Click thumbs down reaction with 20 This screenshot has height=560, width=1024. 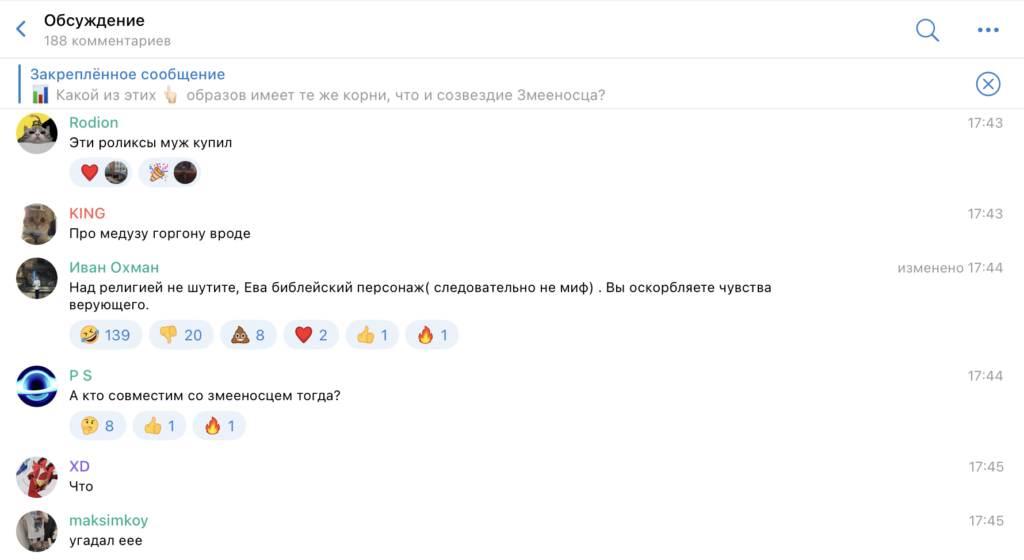click(x=181, y=335)
